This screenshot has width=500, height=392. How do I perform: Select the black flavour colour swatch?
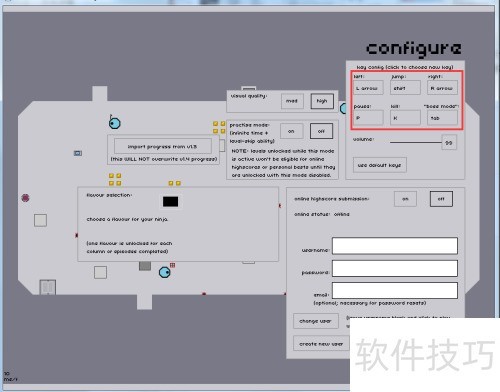170,201
